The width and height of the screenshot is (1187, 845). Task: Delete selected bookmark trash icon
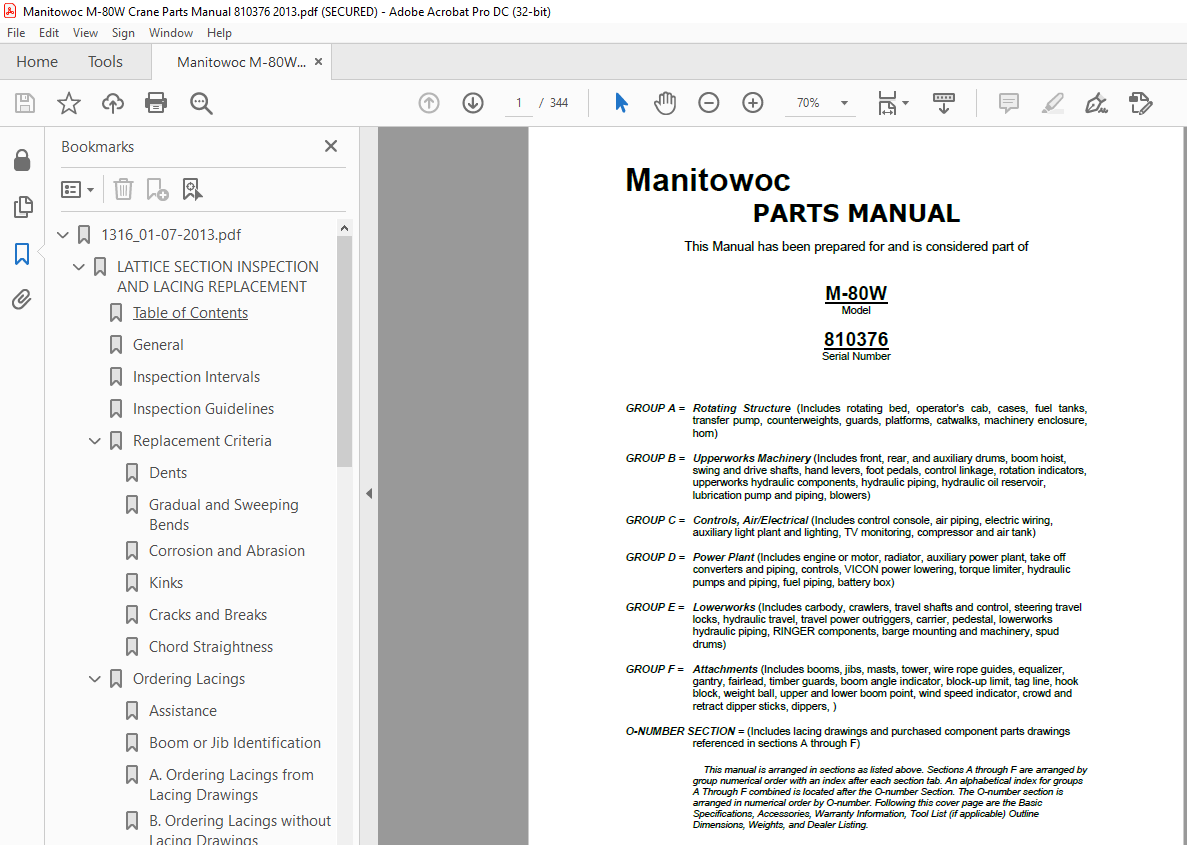pyautogui.click(x=123, y=189)
